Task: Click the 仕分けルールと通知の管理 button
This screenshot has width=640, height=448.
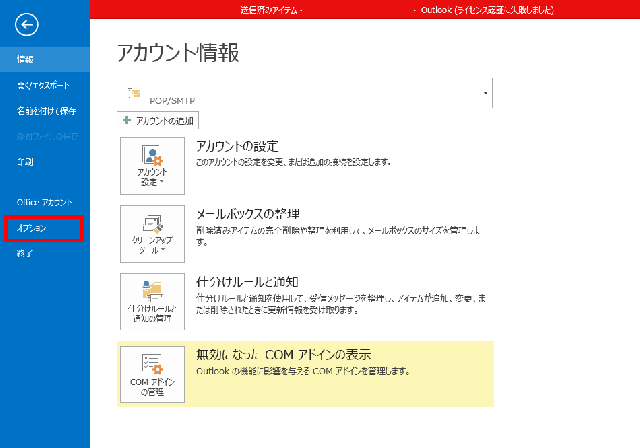Action: point(152,302)
